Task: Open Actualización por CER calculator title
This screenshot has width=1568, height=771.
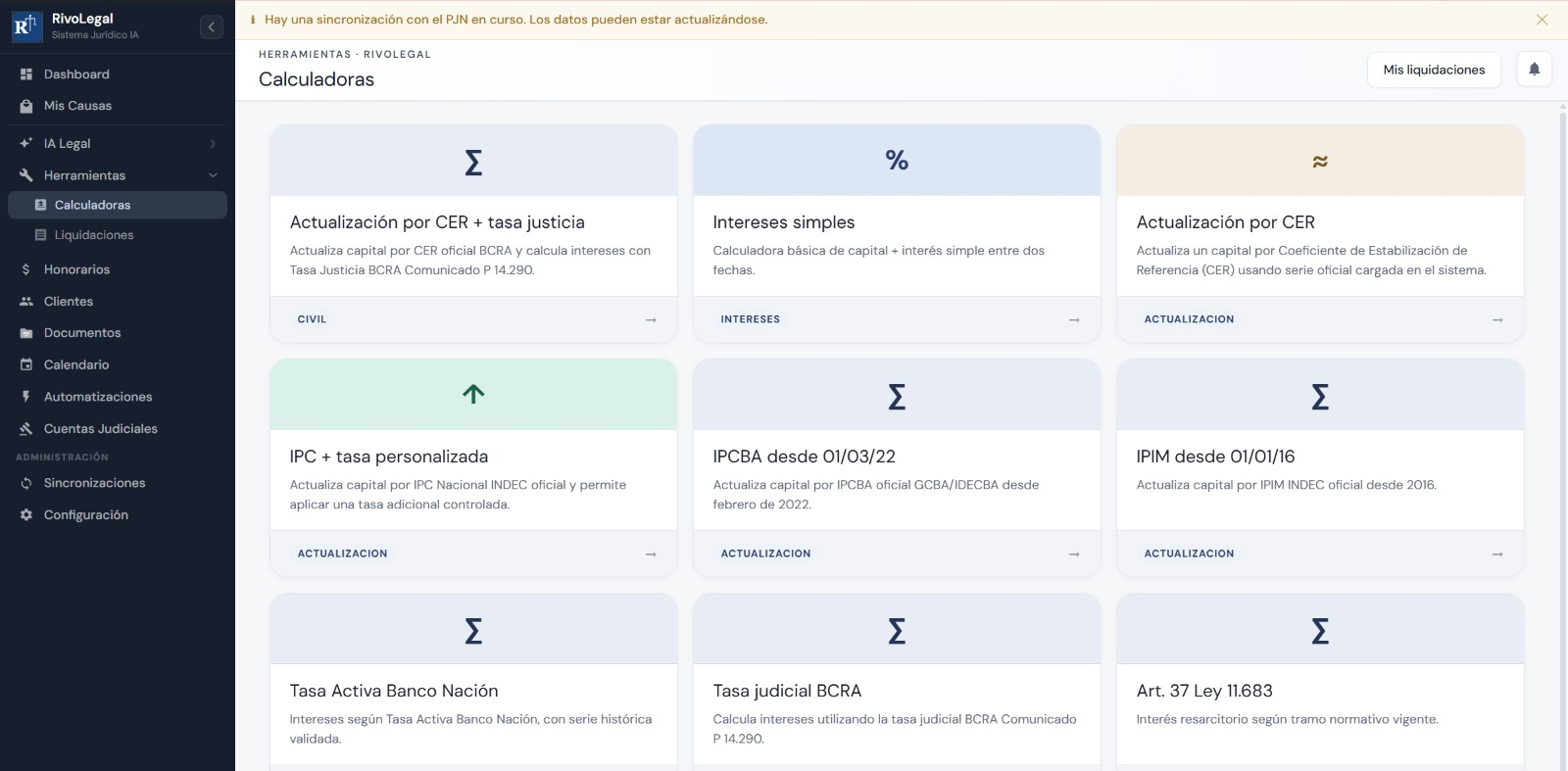Action: click(x=1226, y=222)
